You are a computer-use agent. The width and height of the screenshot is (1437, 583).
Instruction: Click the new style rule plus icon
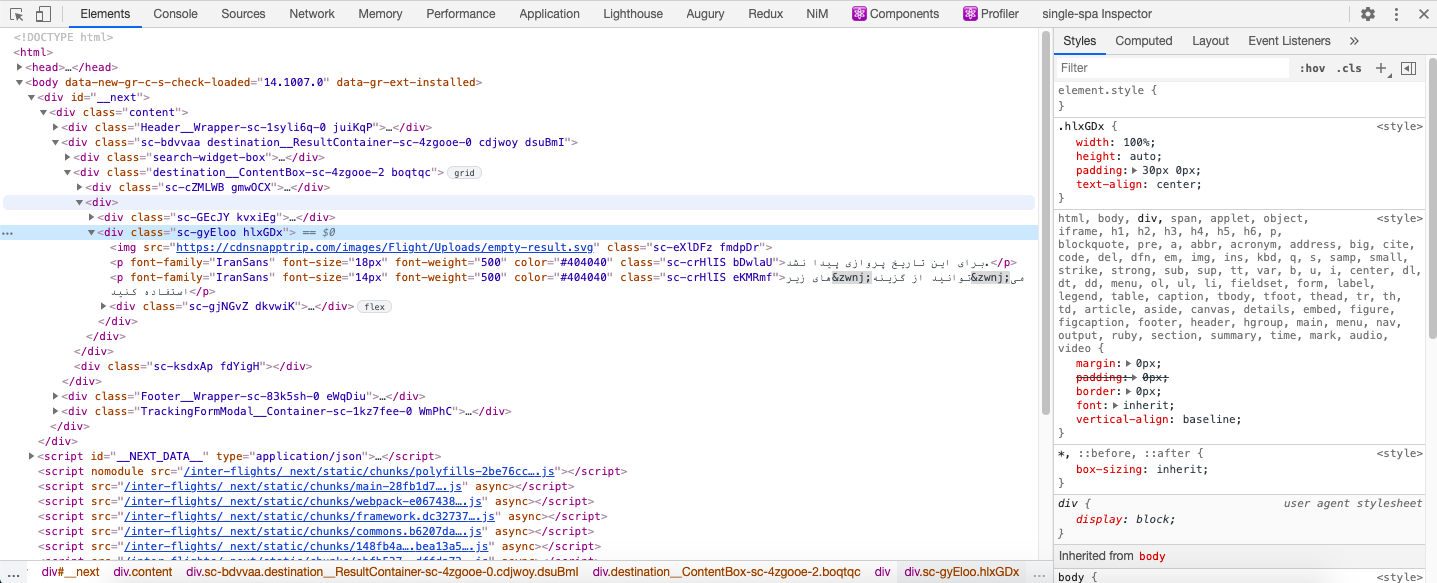pos(1381,68)
